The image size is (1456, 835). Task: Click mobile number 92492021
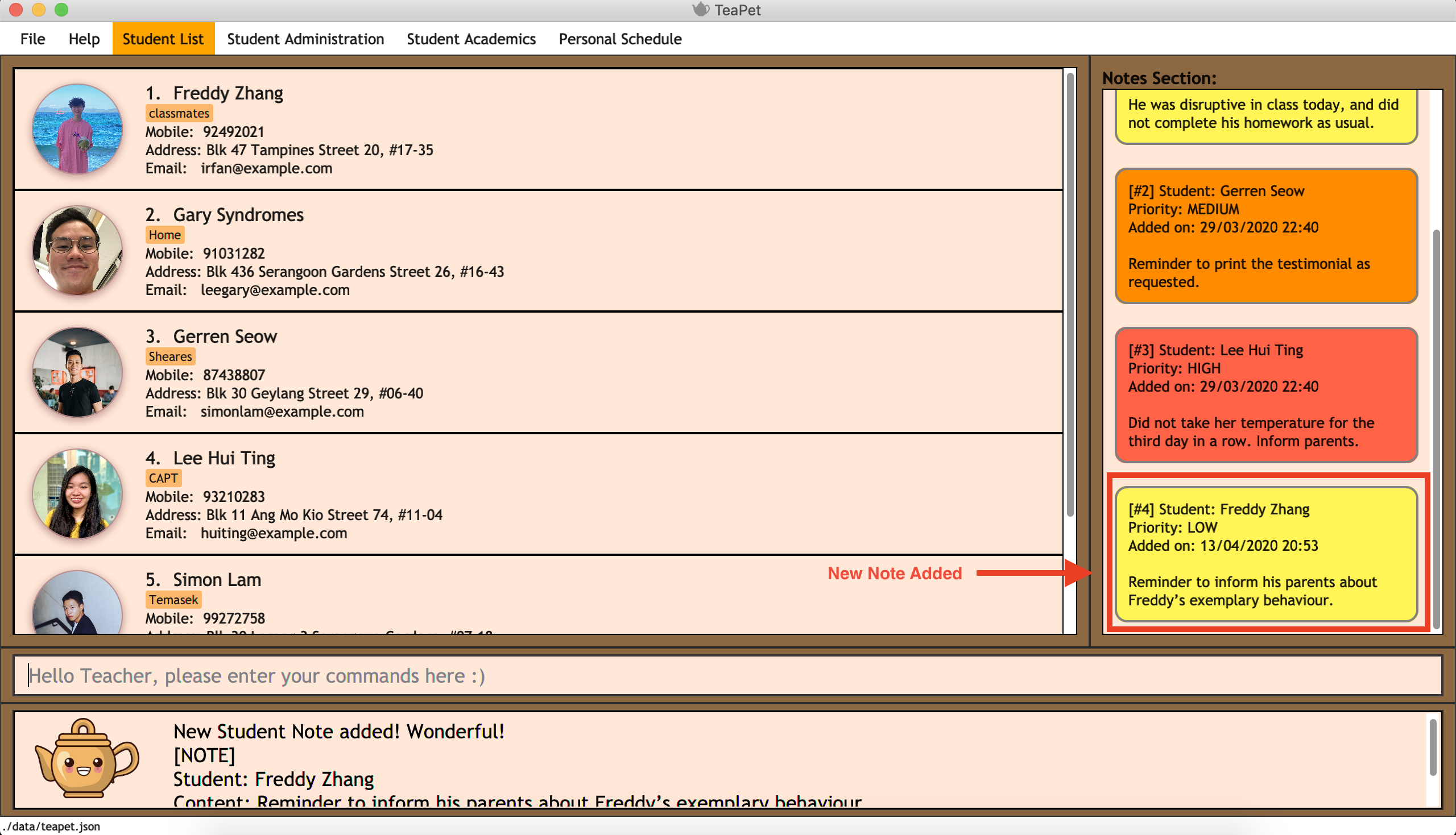coord(234,131)
